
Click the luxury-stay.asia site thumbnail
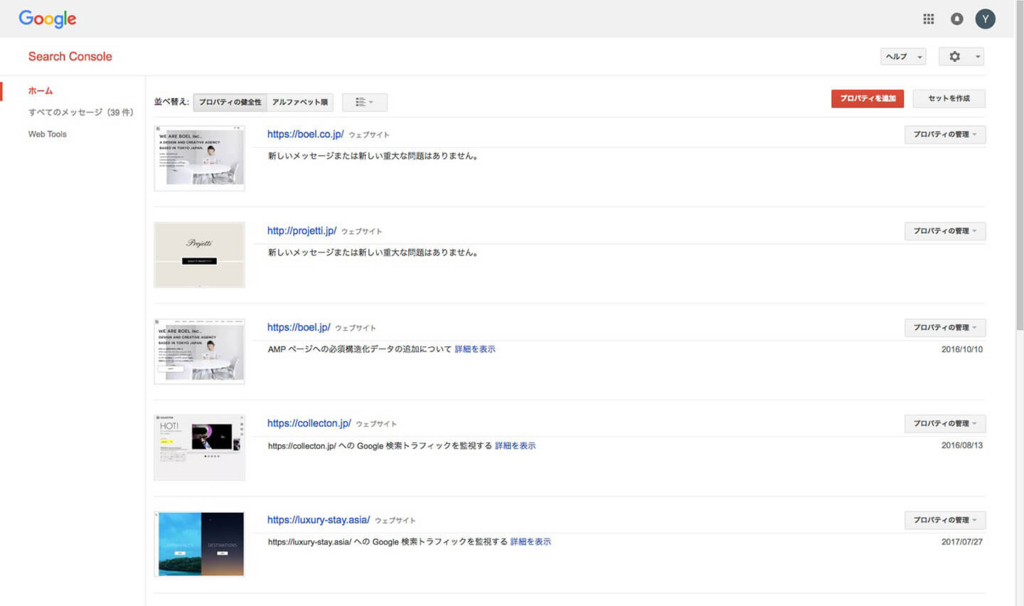tap(199, 544)
